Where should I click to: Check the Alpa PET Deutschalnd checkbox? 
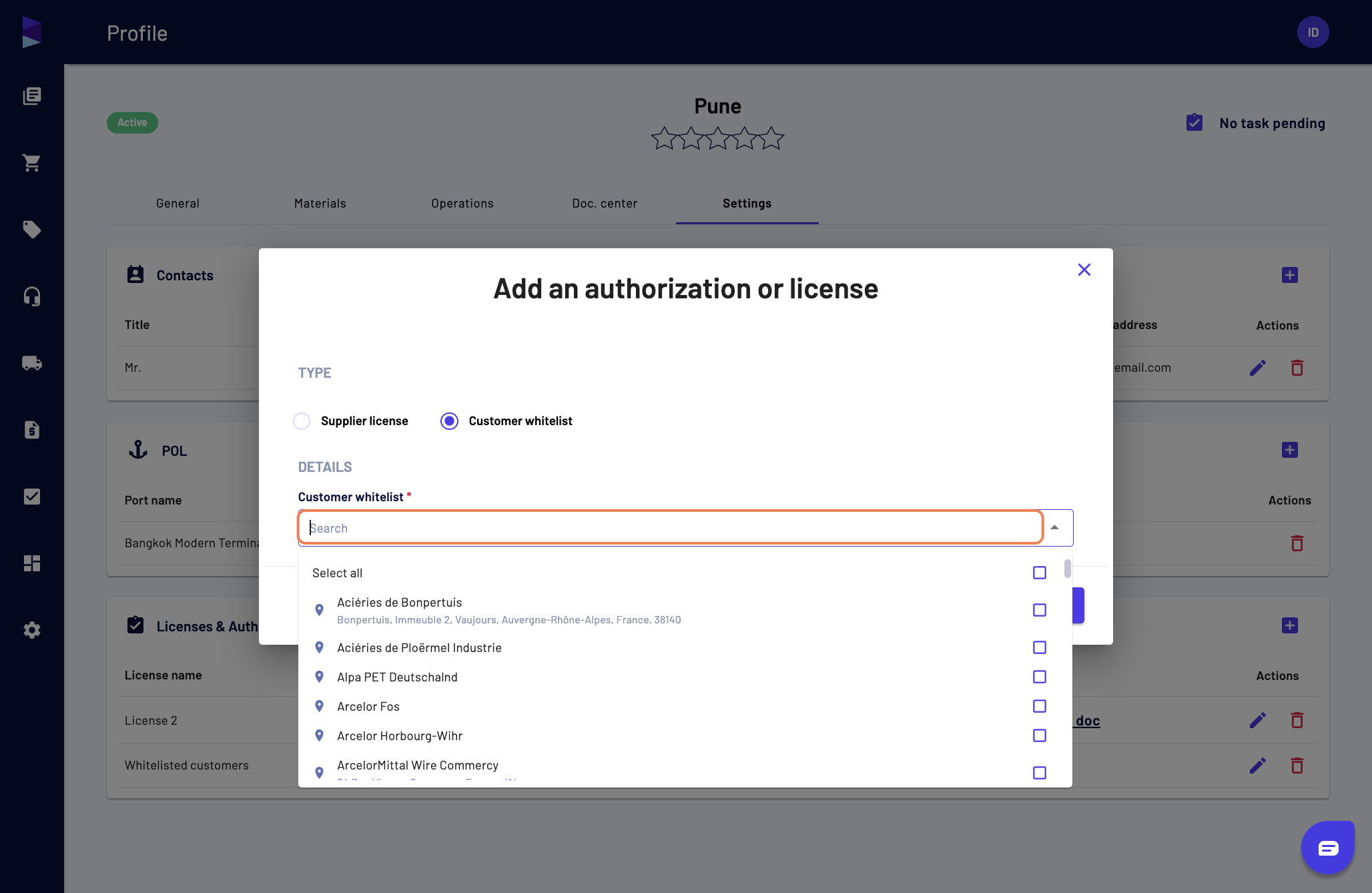click(1040, 677)
